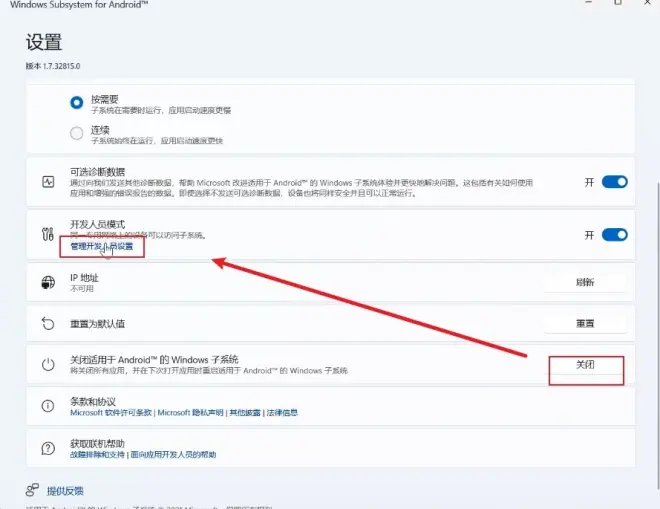Click the 提供反馈 link

[65, 491]
